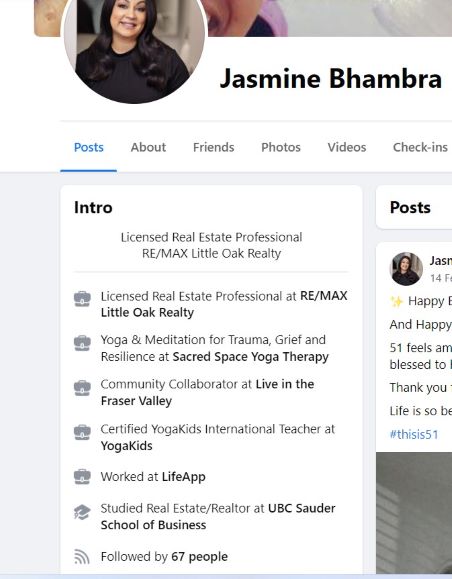Click the #thisis51 hashtag
Screen dimensions: 452x579
point(414,434)
